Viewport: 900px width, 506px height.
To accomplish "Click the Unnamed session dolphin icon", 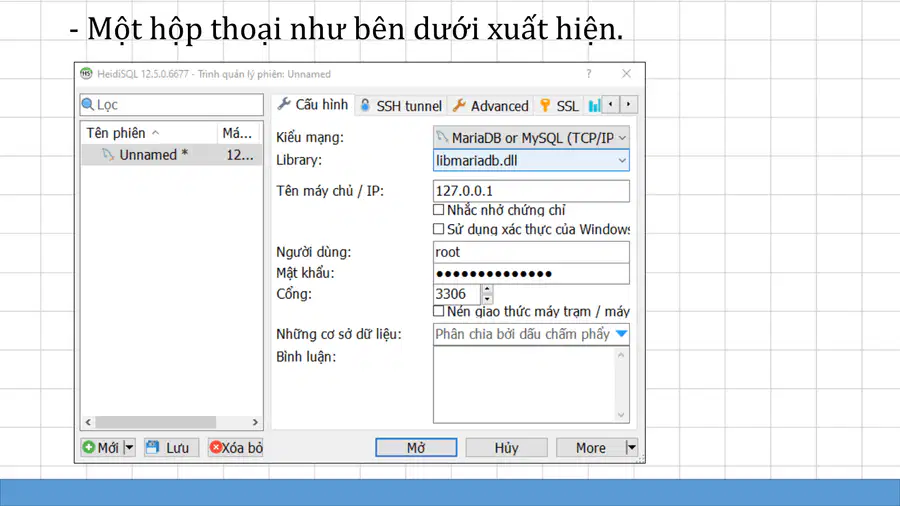I will click(x=108, y=155).
